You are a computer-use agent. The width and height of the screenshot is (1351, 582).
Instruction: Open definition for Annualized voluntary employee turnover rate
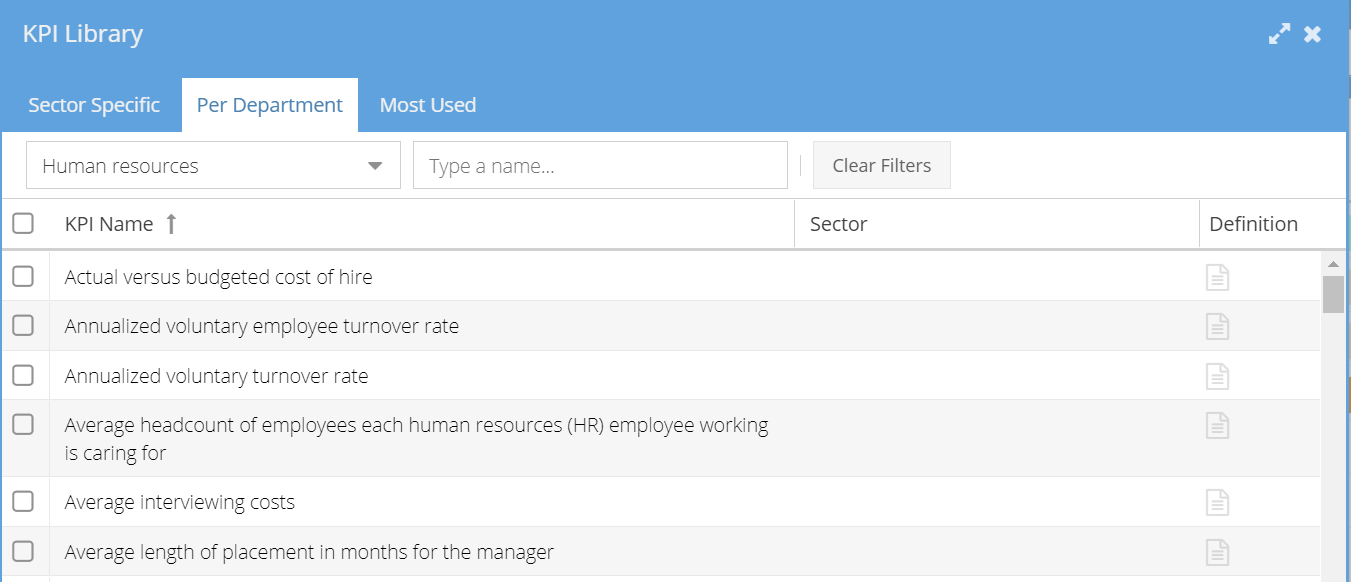[x=1217, y=326]
